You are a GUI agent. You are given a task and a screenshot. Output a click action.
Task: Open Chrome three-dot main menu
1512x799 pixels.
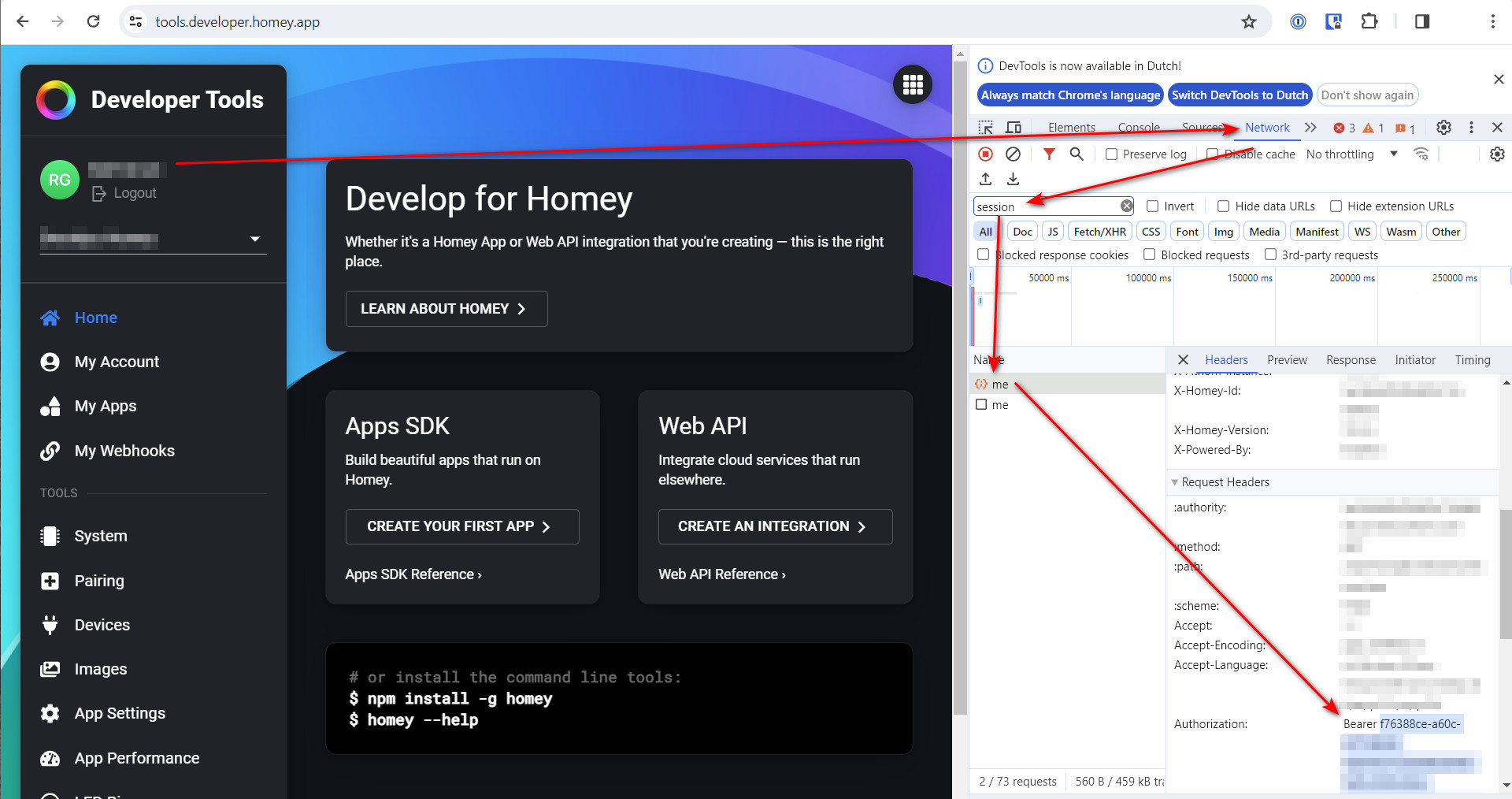[x=1492, y=22]
